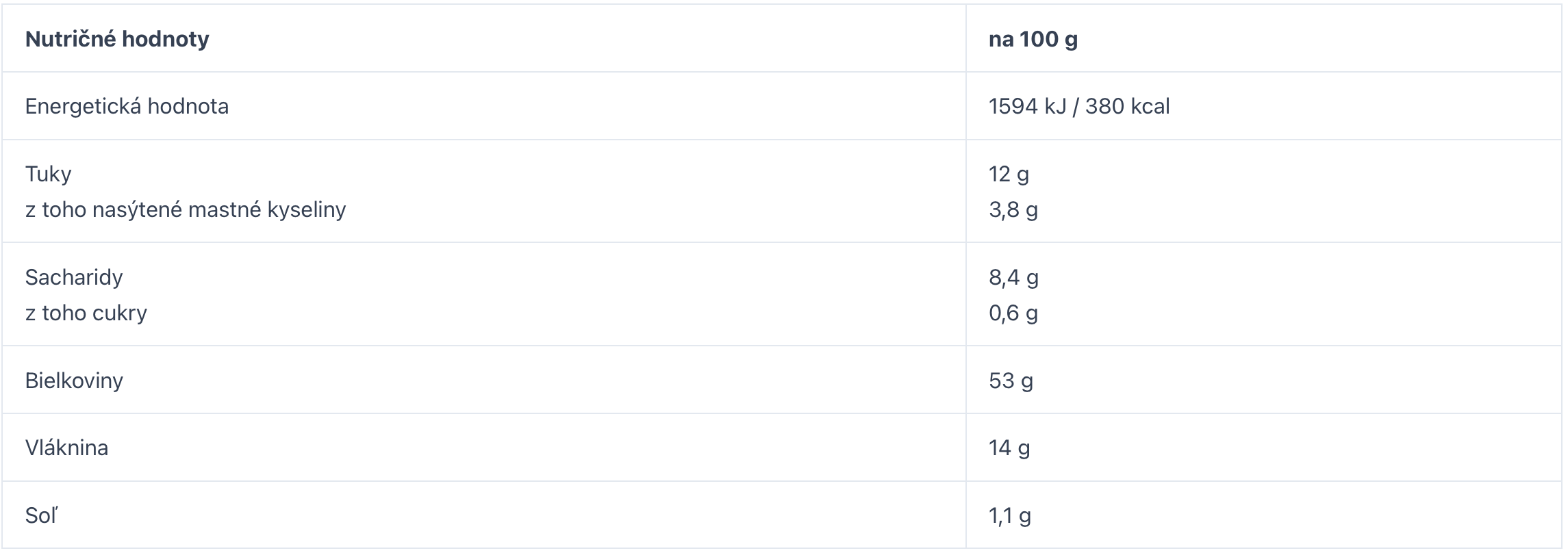Image resolution: width=1568 pixels, height=553 pixels.
Task: Click the '0,6 g' sugars value
Action: click(x=1013, y=313)
